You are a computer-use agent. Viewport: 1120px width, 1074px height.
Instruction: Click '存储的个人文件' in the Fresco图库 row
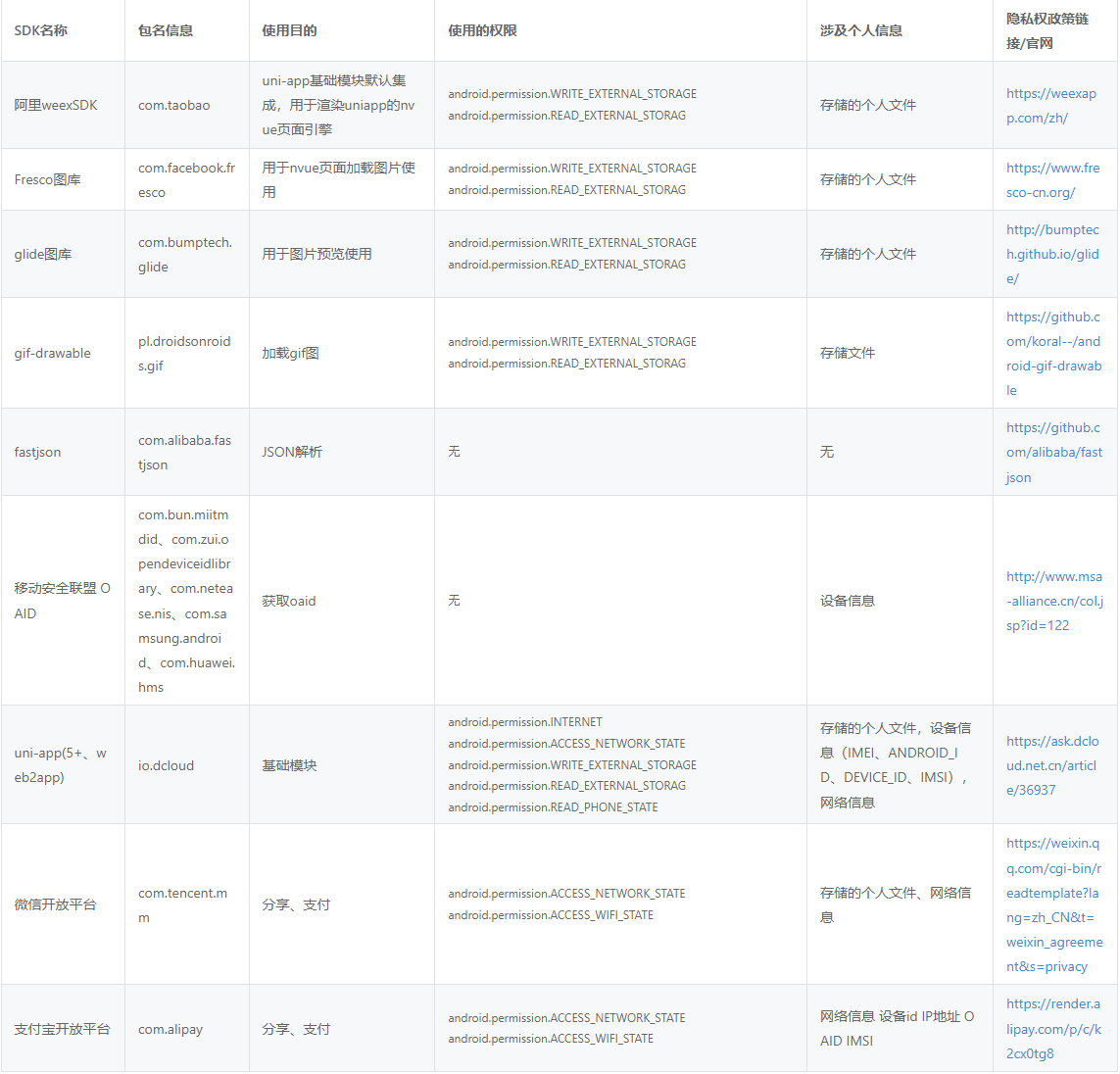tap(867, 180)
